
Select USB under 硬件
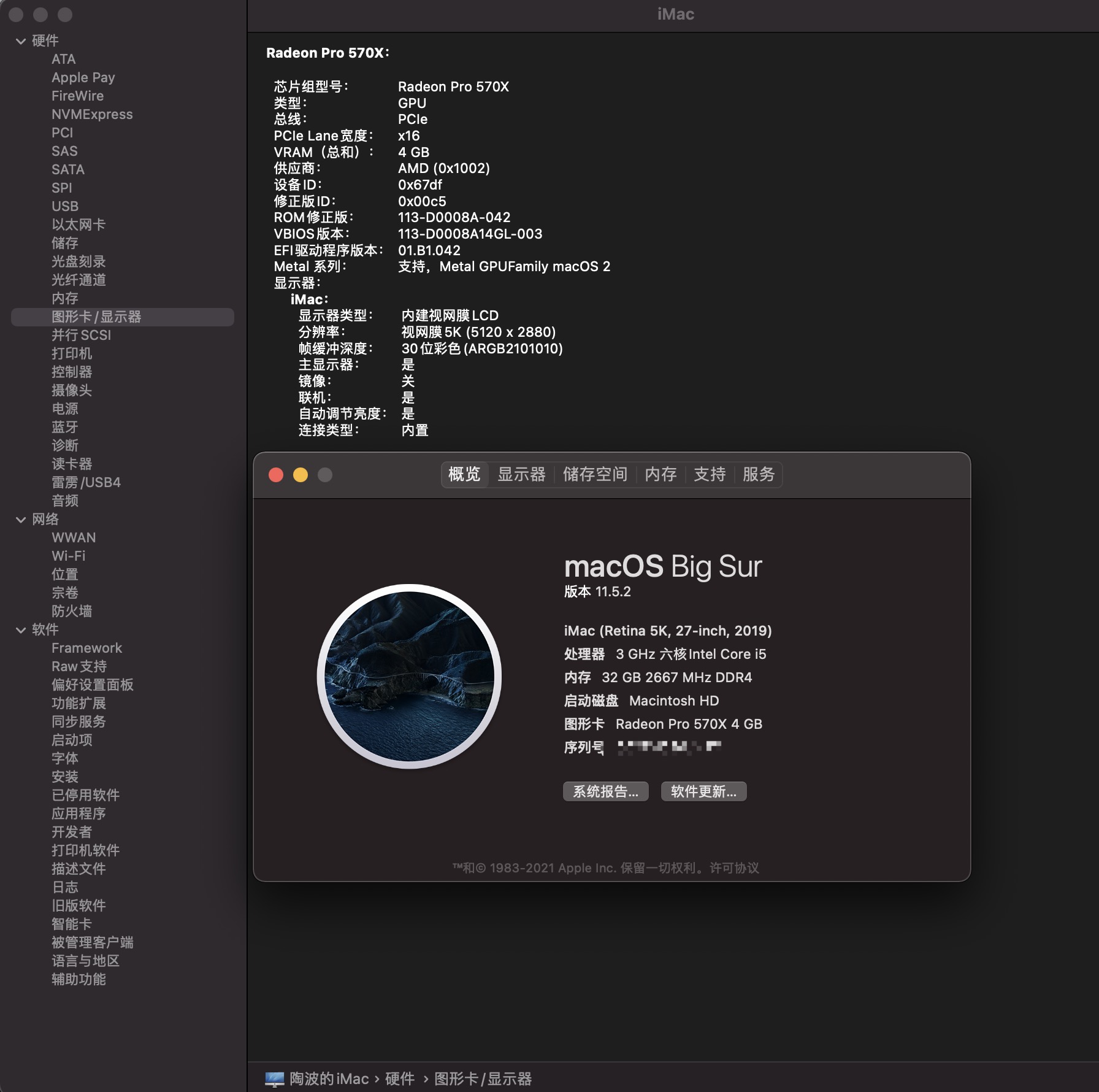click(x=64, y=206)
